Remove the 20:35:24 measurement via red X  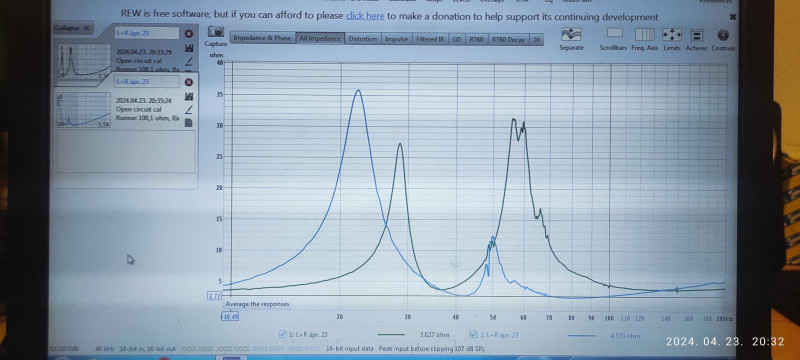pyautogui.click(x=188, y=82)
